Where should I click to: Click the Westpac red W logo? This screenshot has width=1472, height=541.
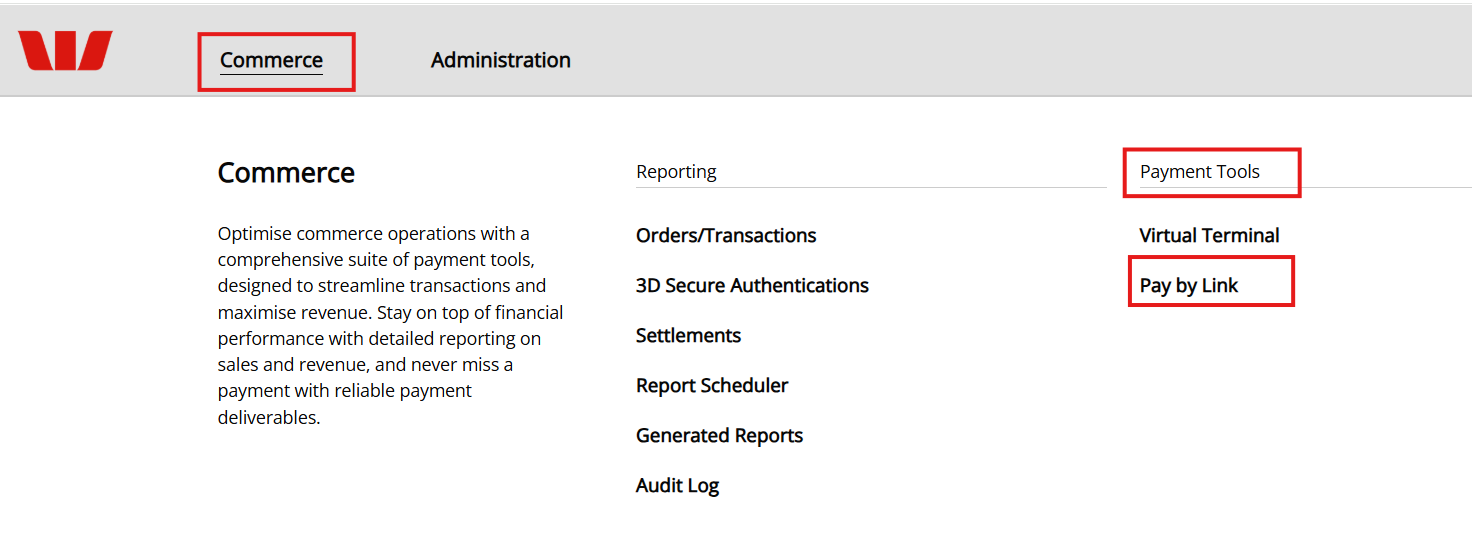65,50
